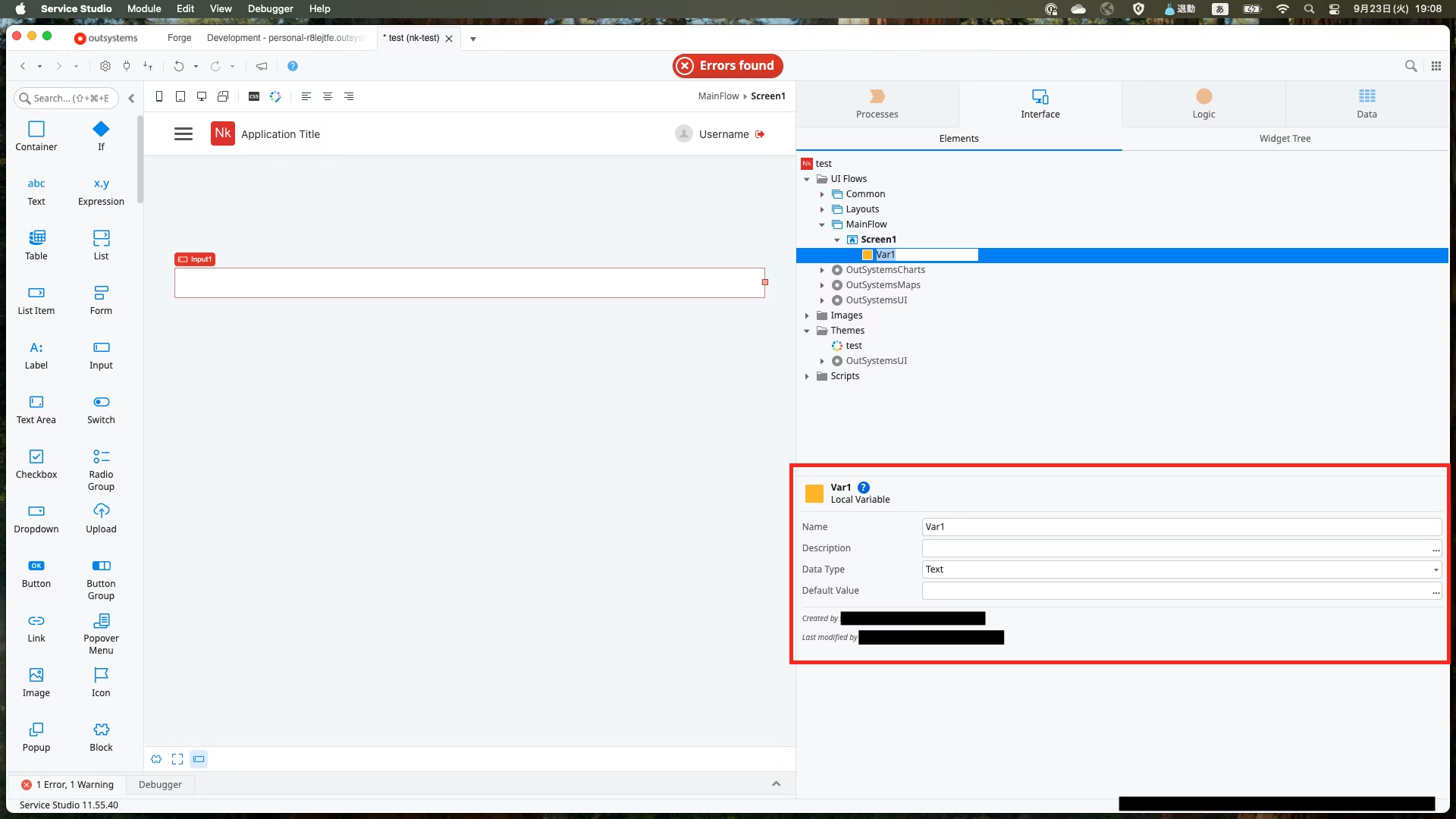The image size is (1456, 819).
Task: Choose the Radio Group widget
Action: [x=101, y=469]
